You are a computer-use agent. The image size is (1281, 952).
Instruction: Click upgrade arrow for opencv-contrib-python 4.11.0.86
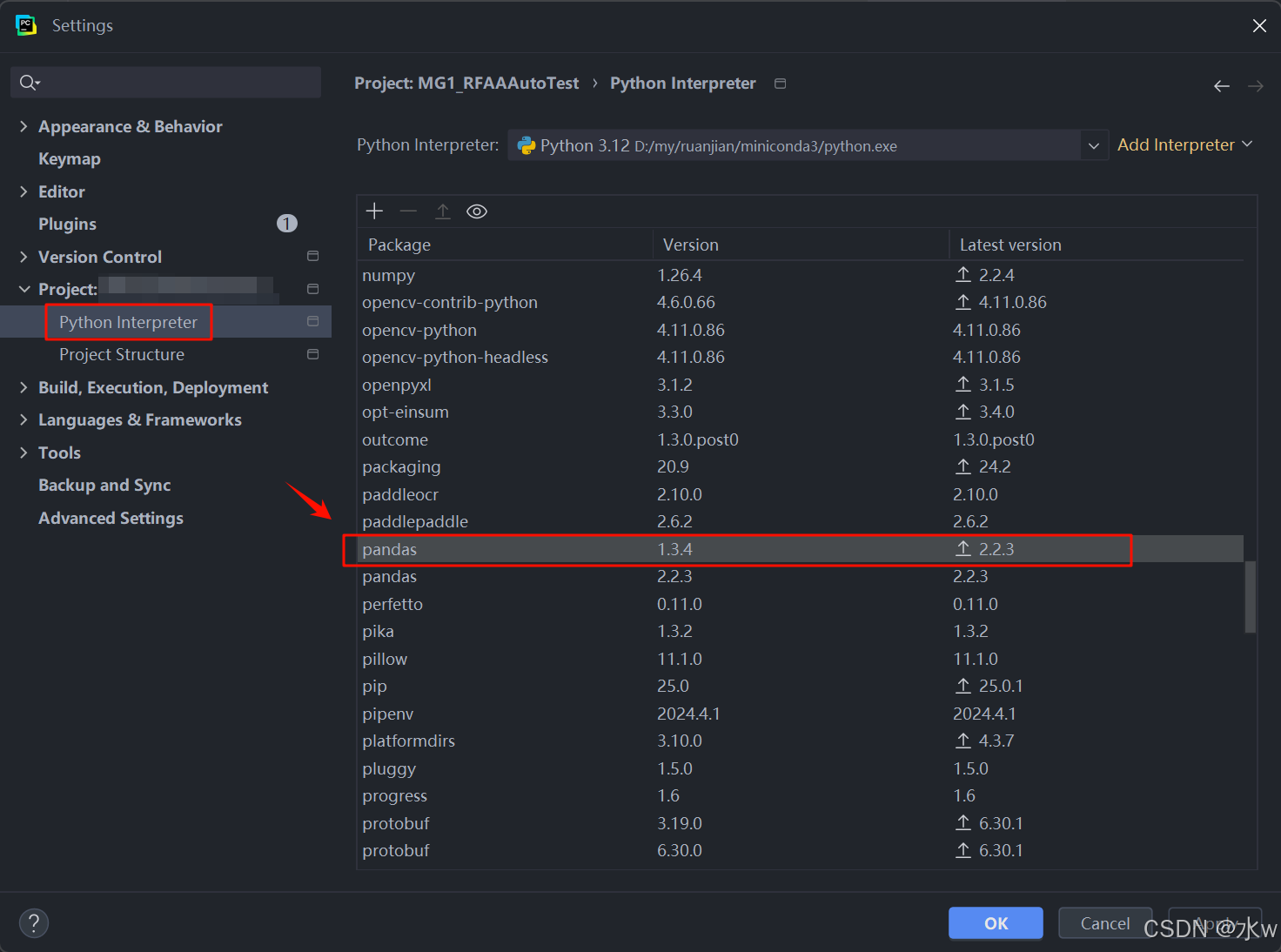[x=963, y=302]
